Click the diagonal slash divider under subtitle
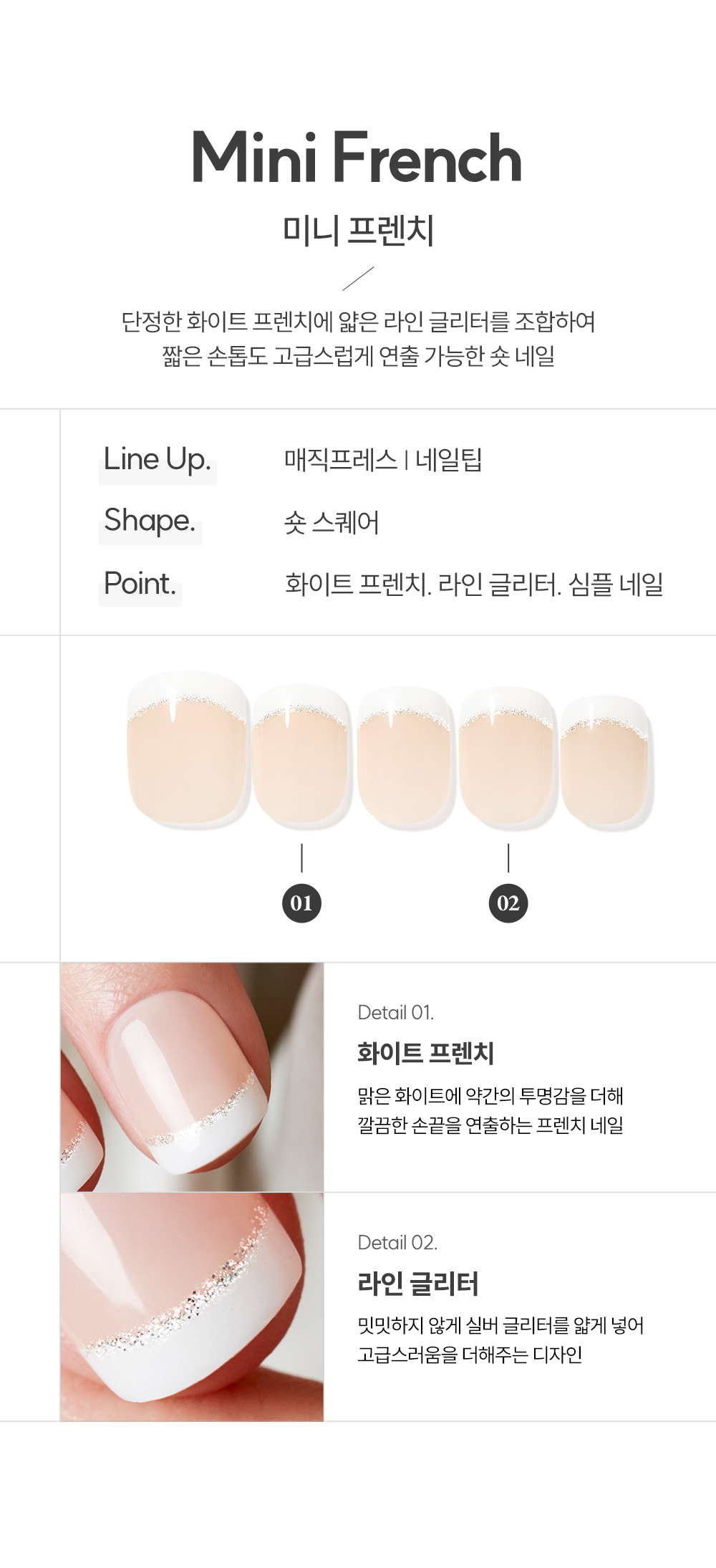This screenshot has width=716, height=1568. (x=358, y=278)
